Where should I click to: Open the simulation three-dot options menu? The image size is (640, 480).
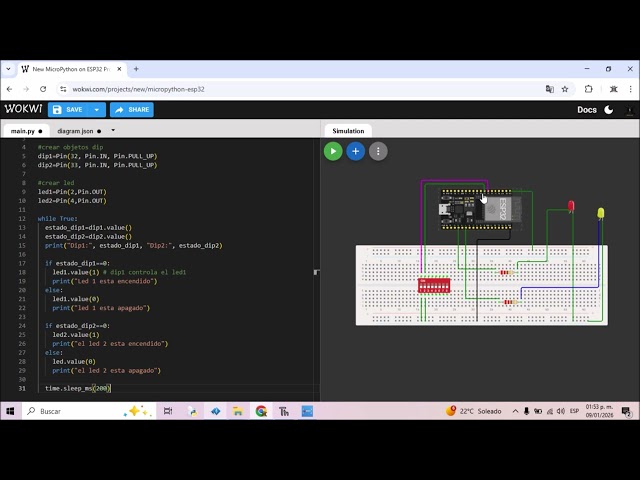coord(378,151)
